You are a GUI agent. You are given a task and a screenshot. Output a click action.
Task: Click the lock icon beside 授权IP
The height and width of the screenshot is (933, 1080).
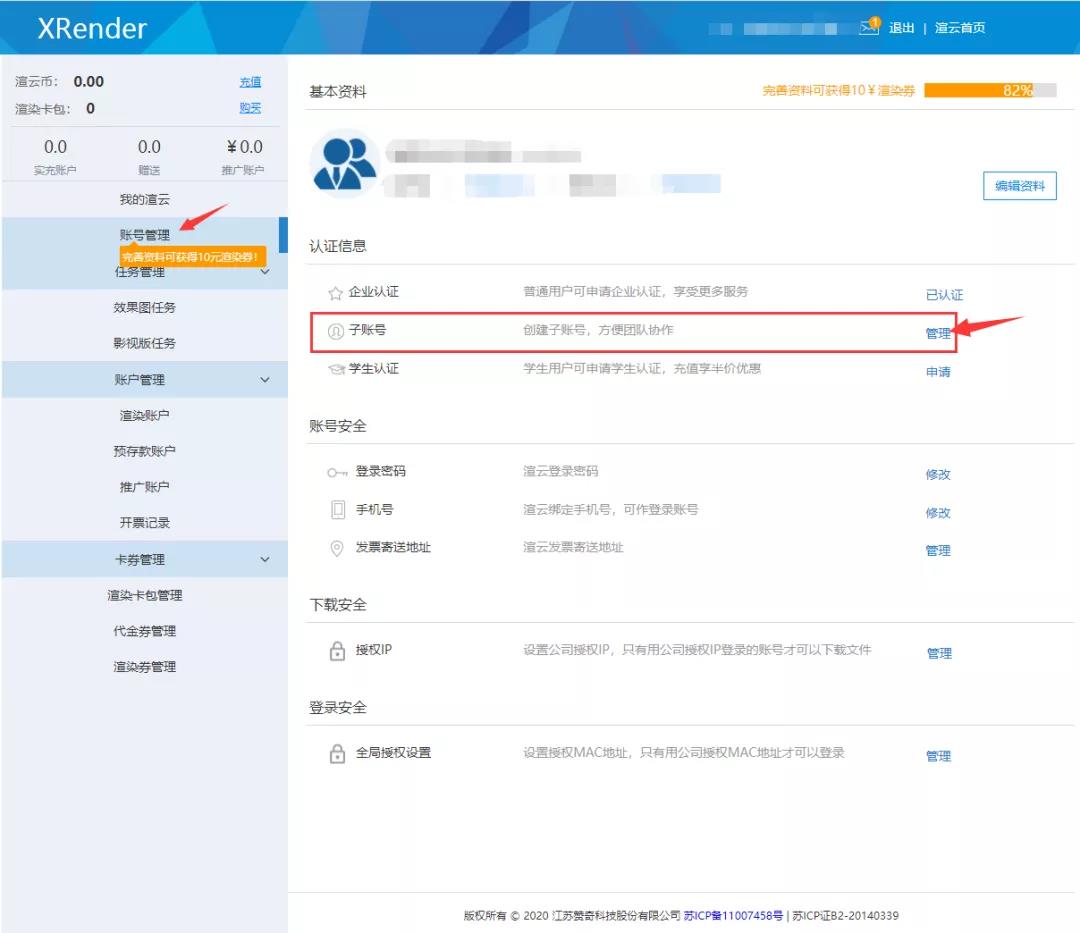coord(337,651)
